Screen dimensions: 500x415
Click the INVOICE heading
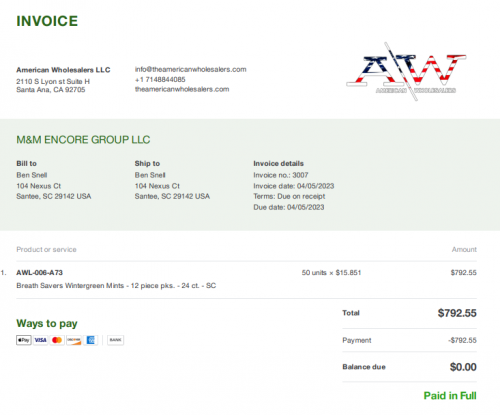click(47, 21)
